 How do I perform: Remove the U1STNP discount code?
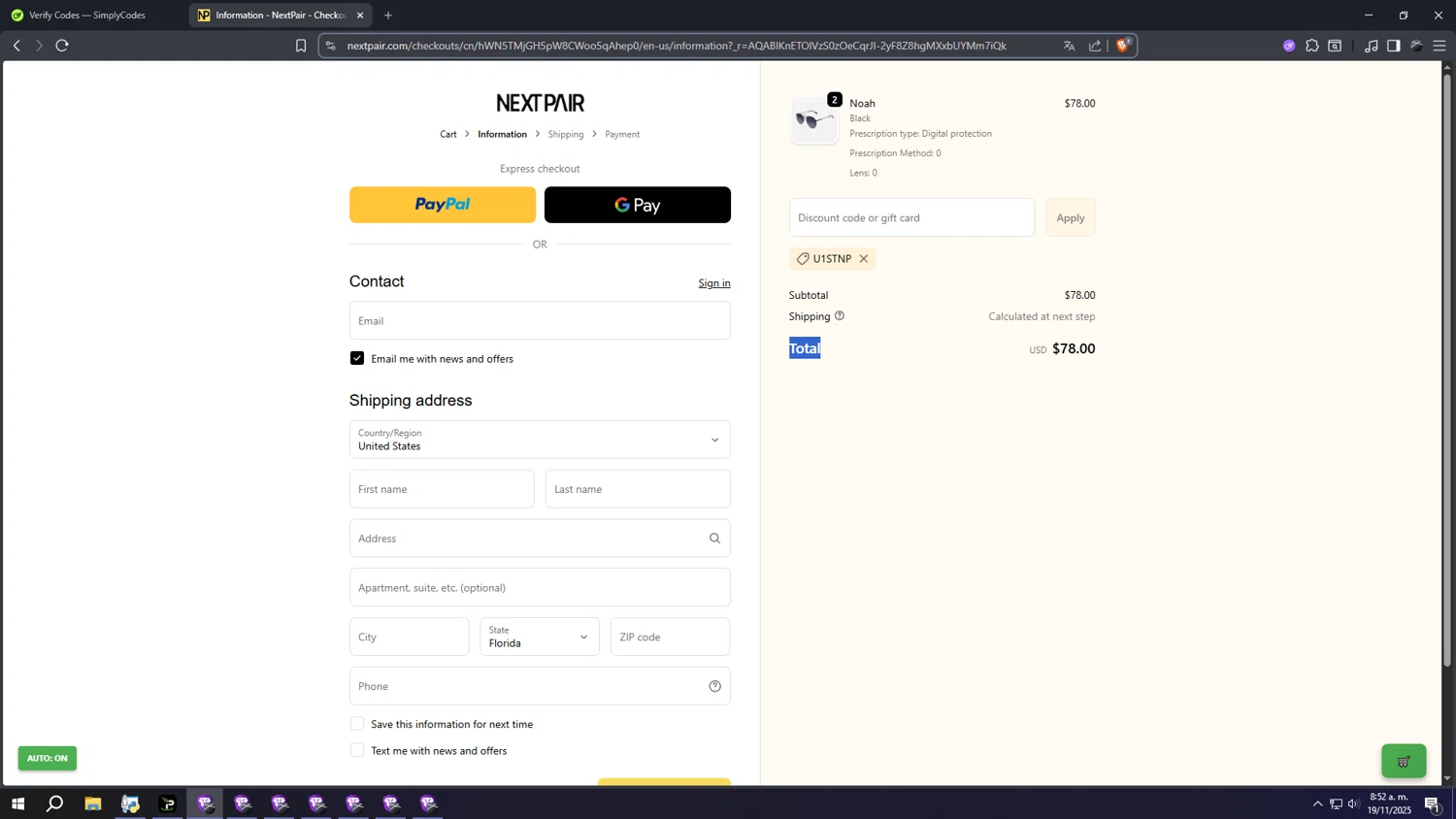pyautogui.click(x=863, y=259)
